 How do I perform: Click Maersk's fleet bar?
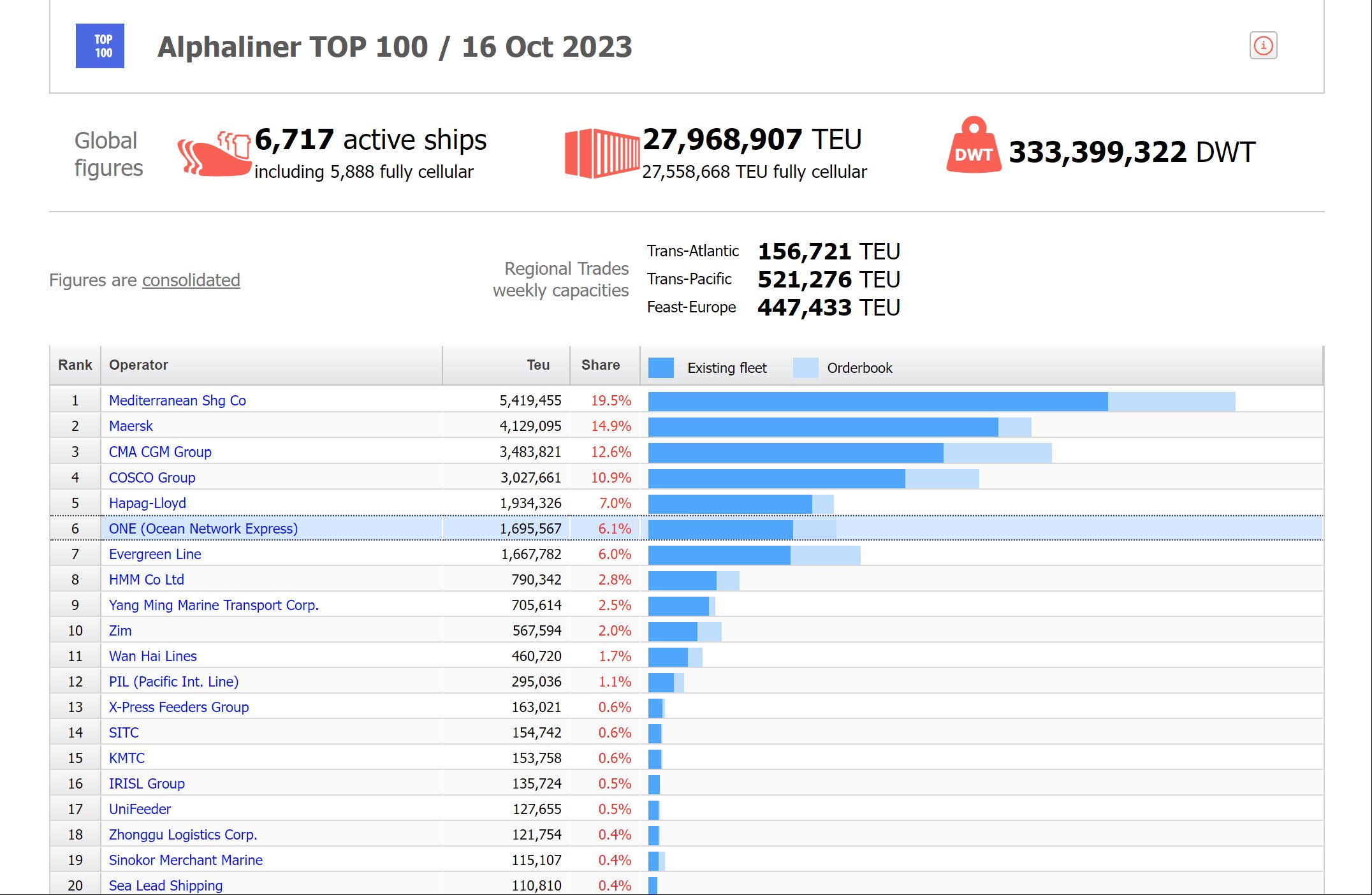pos(823,427)
